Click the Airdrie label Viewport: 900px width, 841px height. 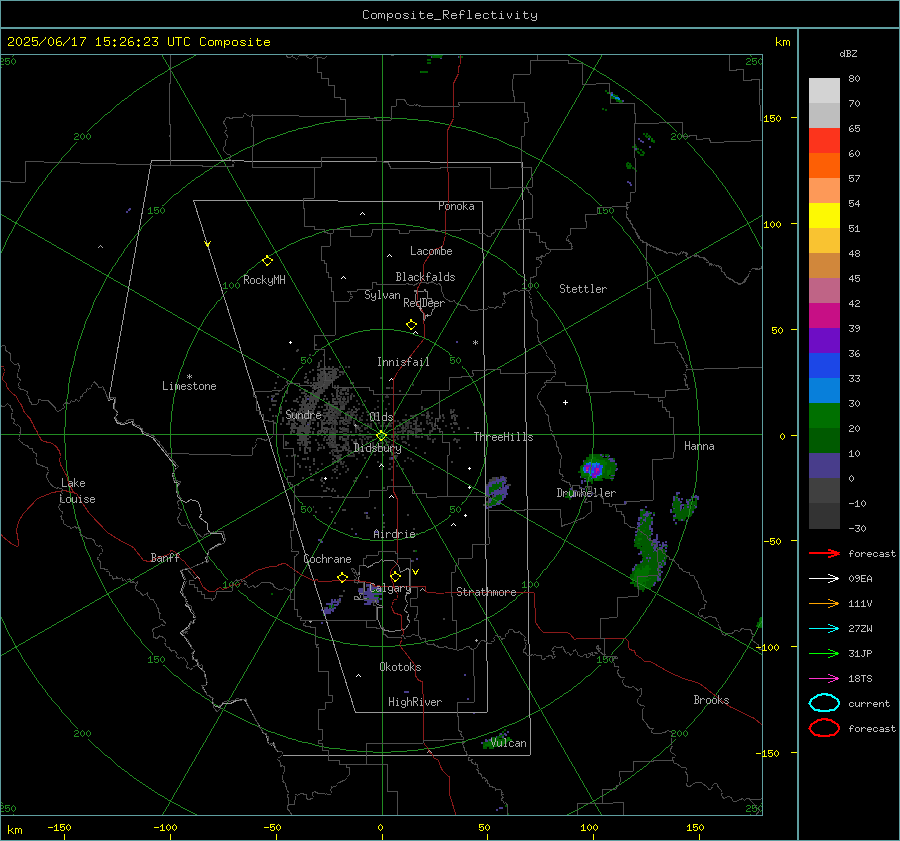point(394,534)
